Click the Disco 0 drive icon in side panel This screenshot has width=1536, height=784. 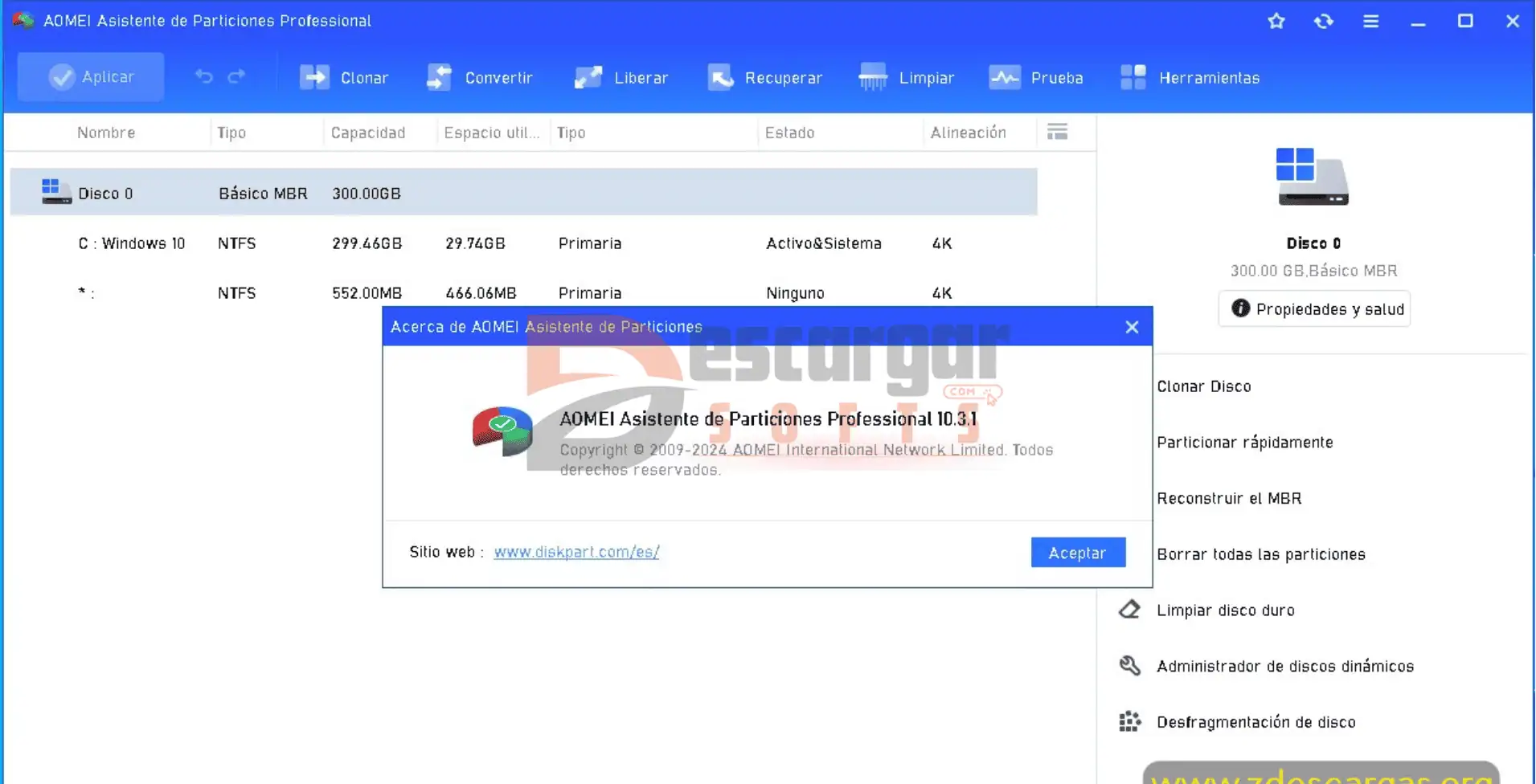(x=1313, y=176)
